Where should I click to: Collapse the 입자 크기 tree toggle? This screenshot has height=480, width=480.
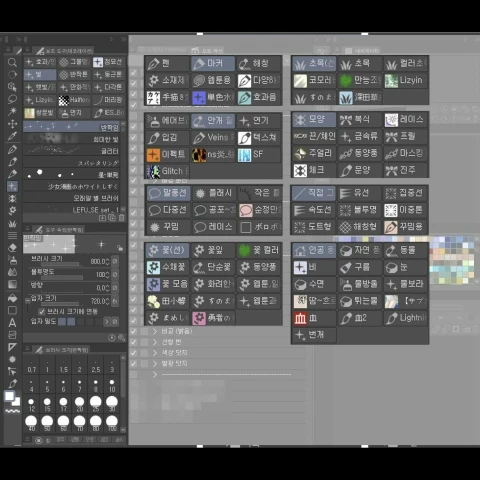(28, 300)
